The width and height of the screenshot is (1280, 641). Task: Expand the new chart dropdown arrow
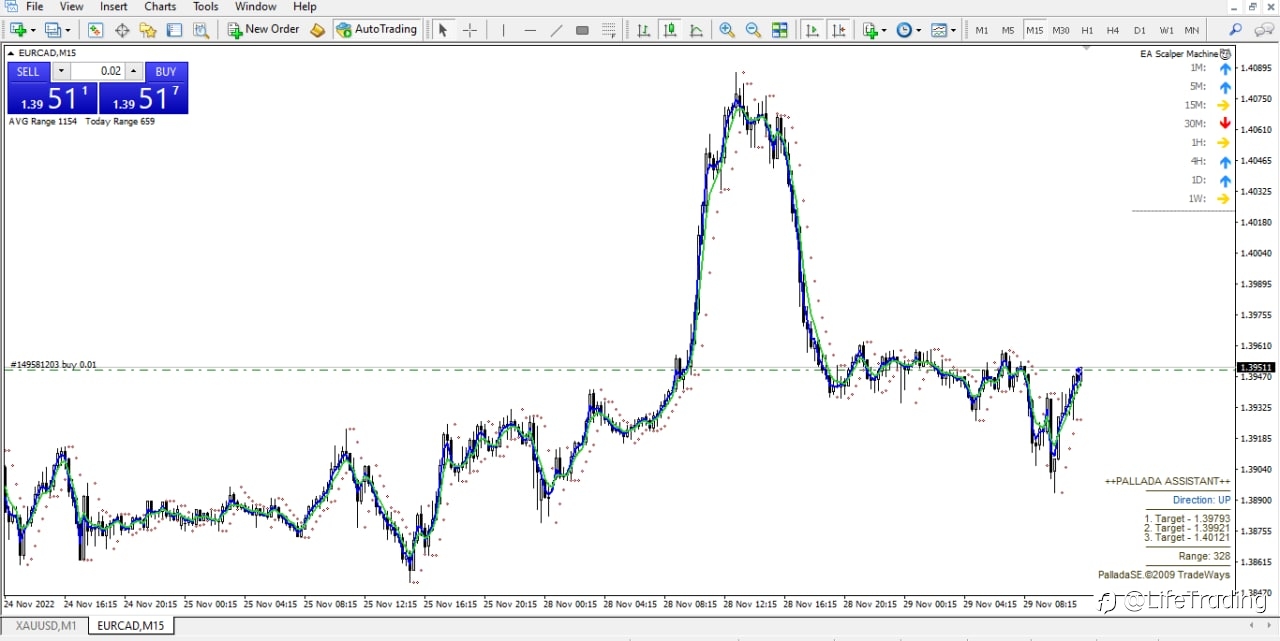click(33, 30)
